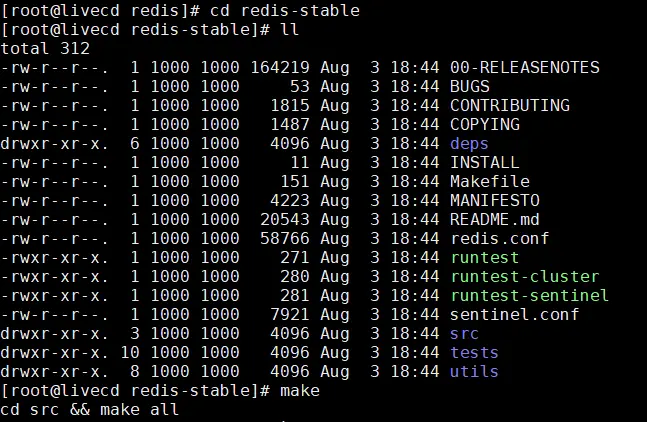Select the file size 271 of runtest
647x422 pixels.
click(295, 257)
